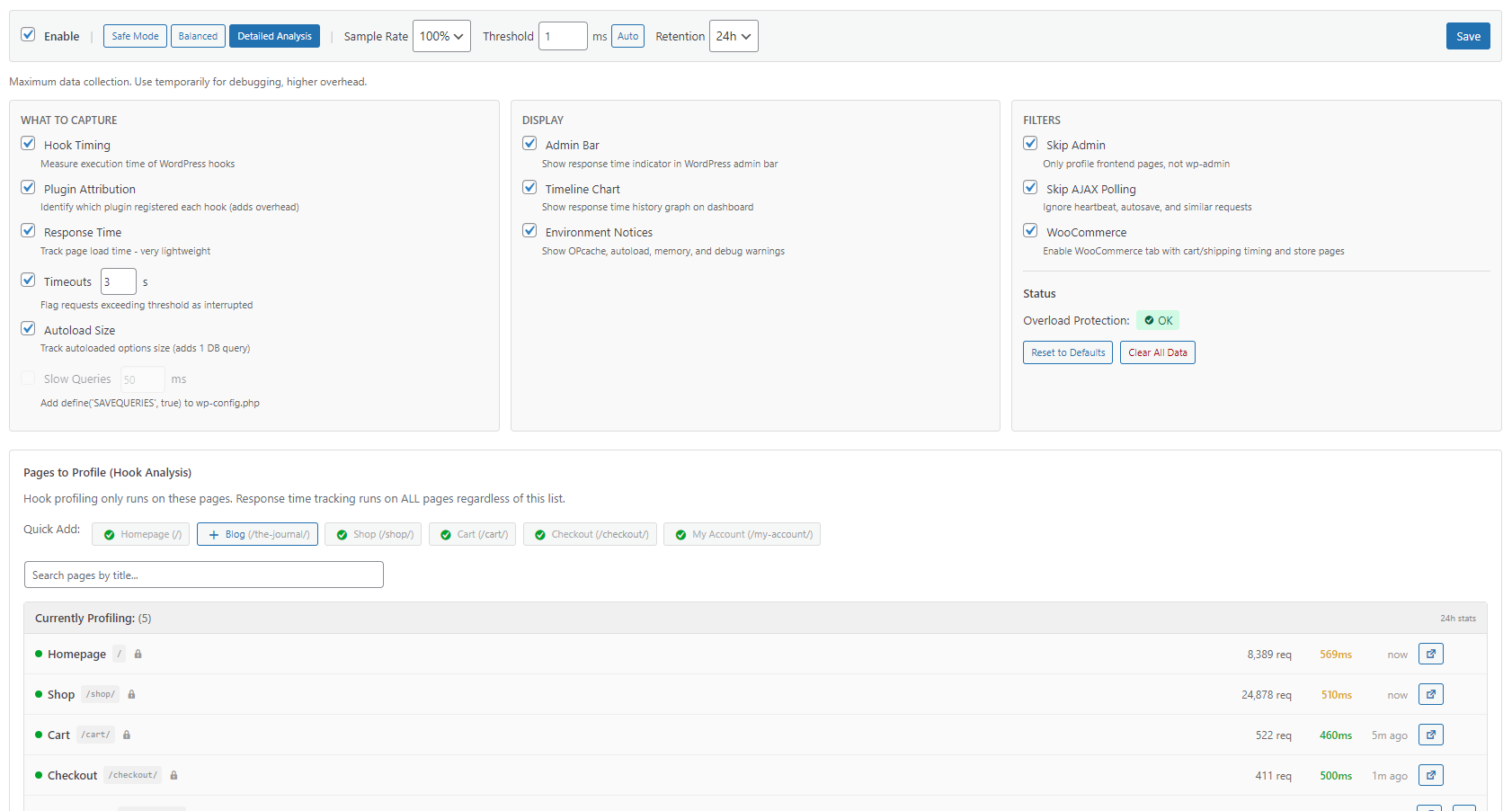Click the green check icon on the Cart chip
The width and height of the screenshot is (1512, 811).
point(446,533)
